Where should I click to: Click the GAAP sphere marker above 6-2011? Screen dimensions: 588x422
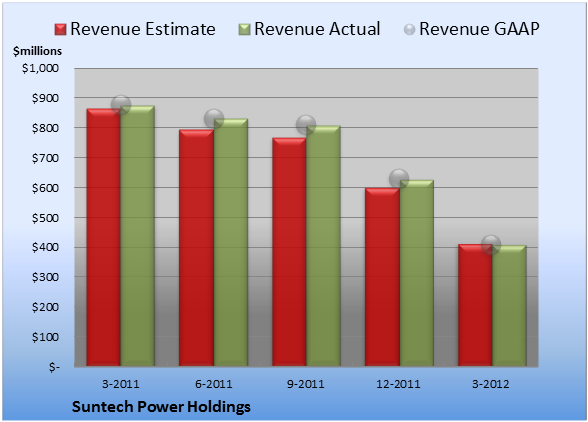214,119
